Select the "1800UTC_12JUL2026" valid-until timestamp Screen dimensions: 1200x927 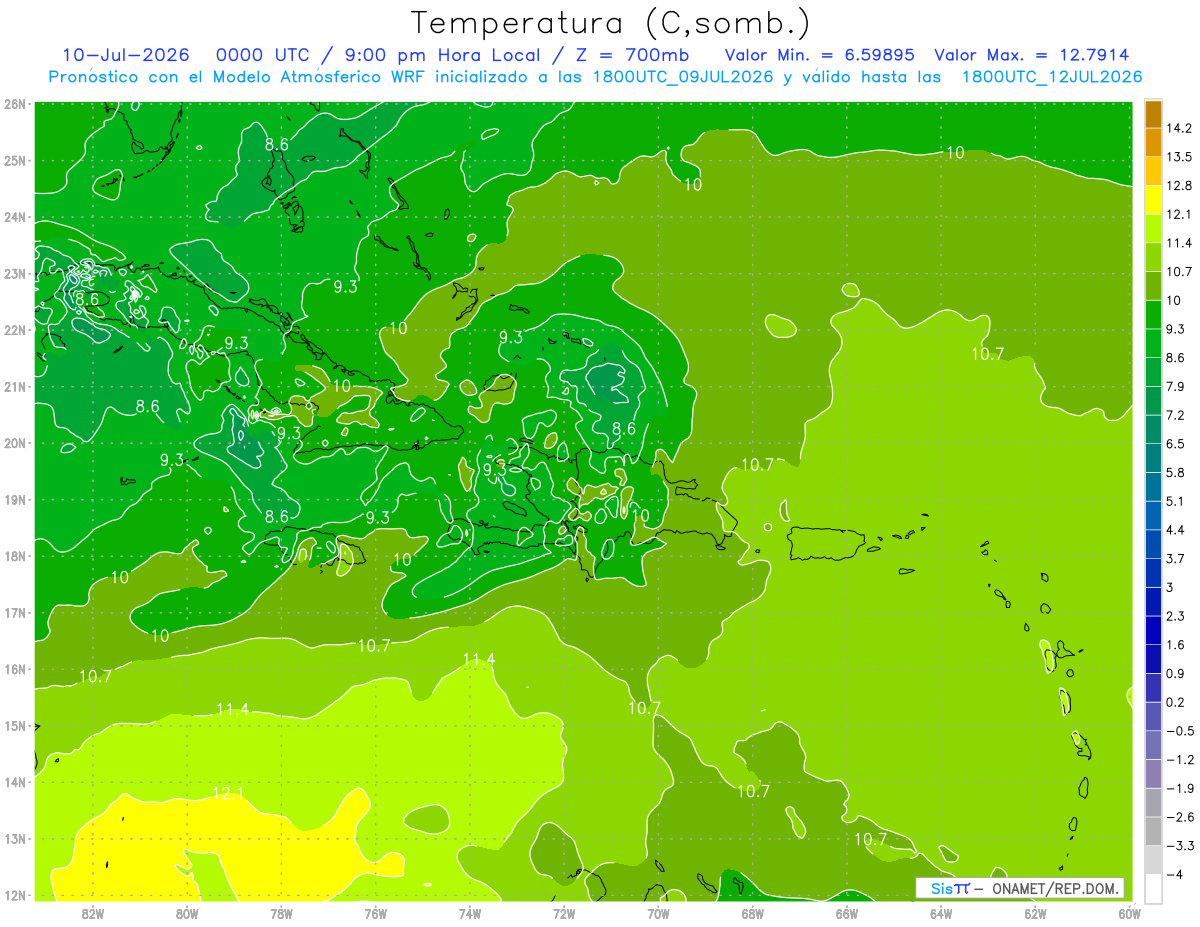pos(1052,77)
